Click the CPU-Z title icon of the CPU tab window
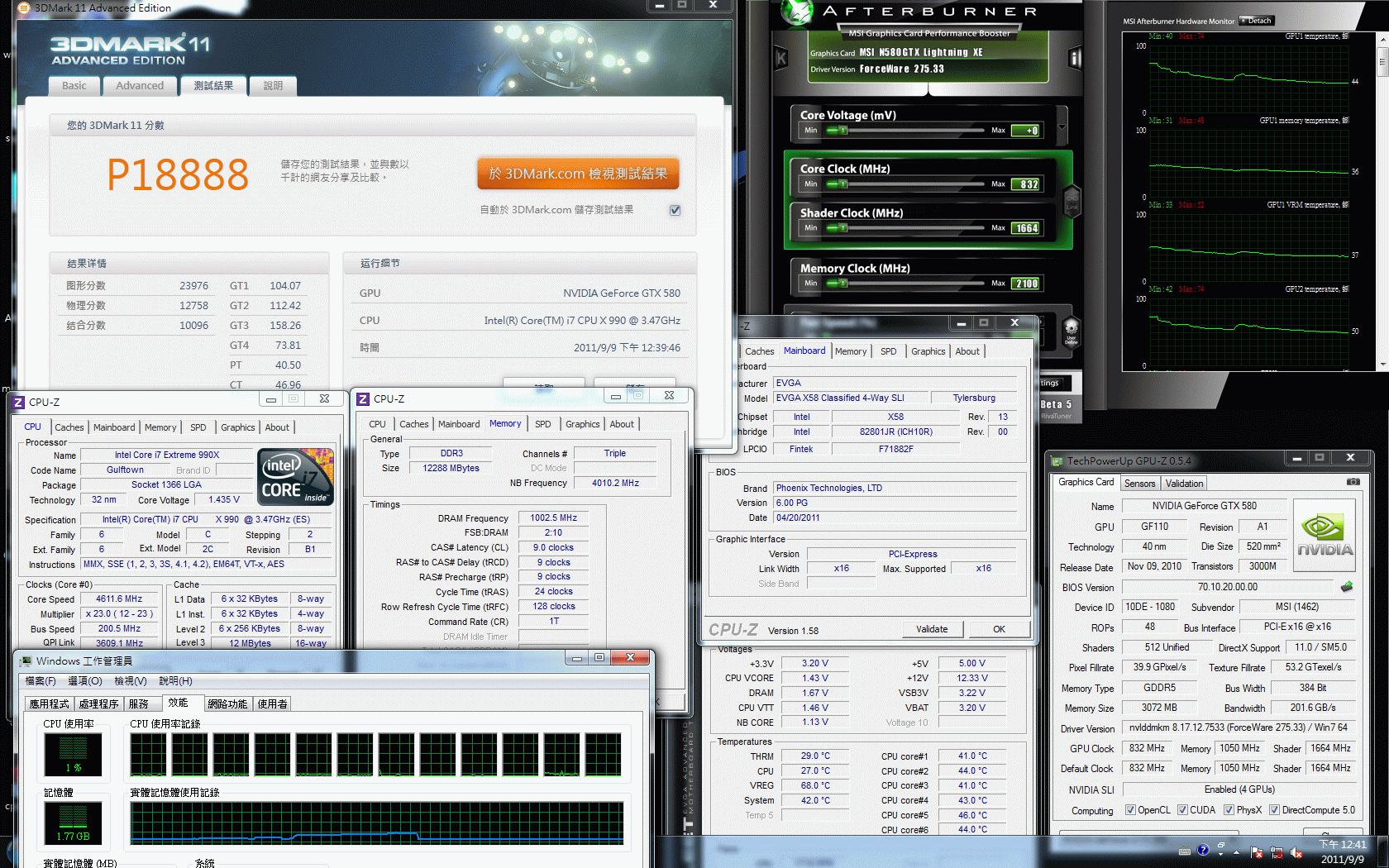 point(18,402)
